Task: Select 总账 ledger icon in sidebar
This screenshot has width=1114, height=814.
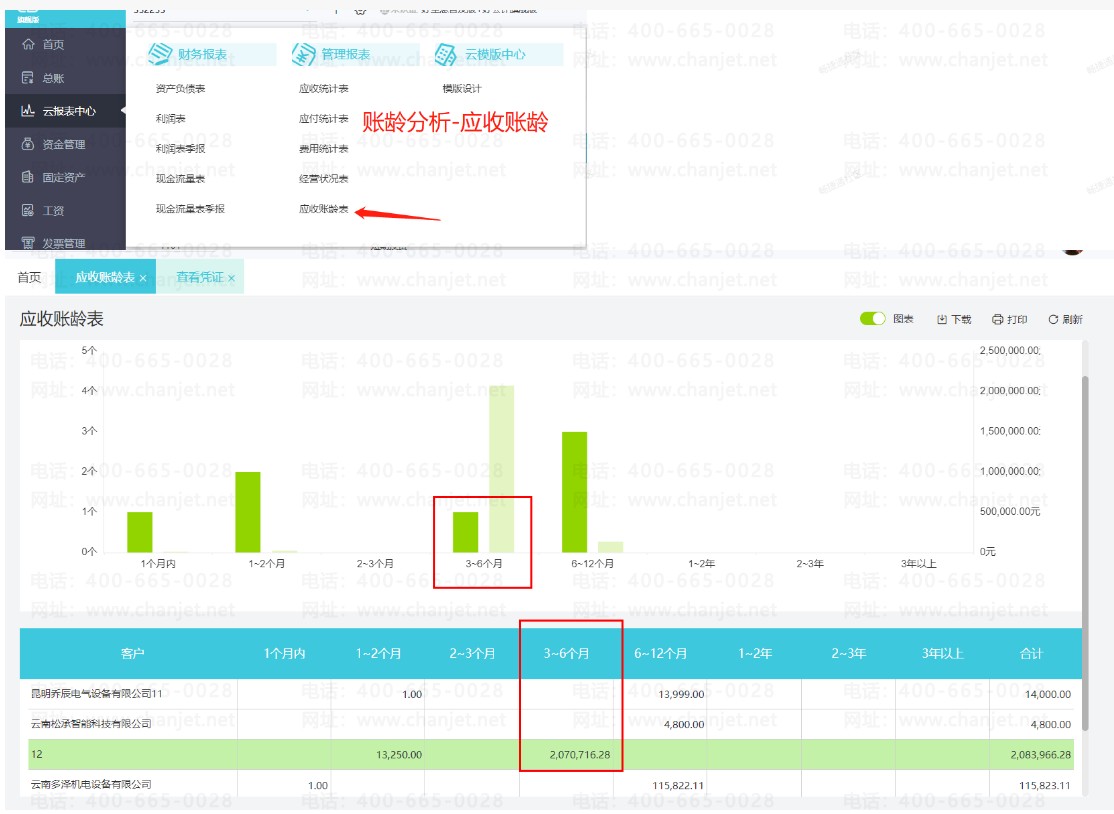Action: click(28, 77)
